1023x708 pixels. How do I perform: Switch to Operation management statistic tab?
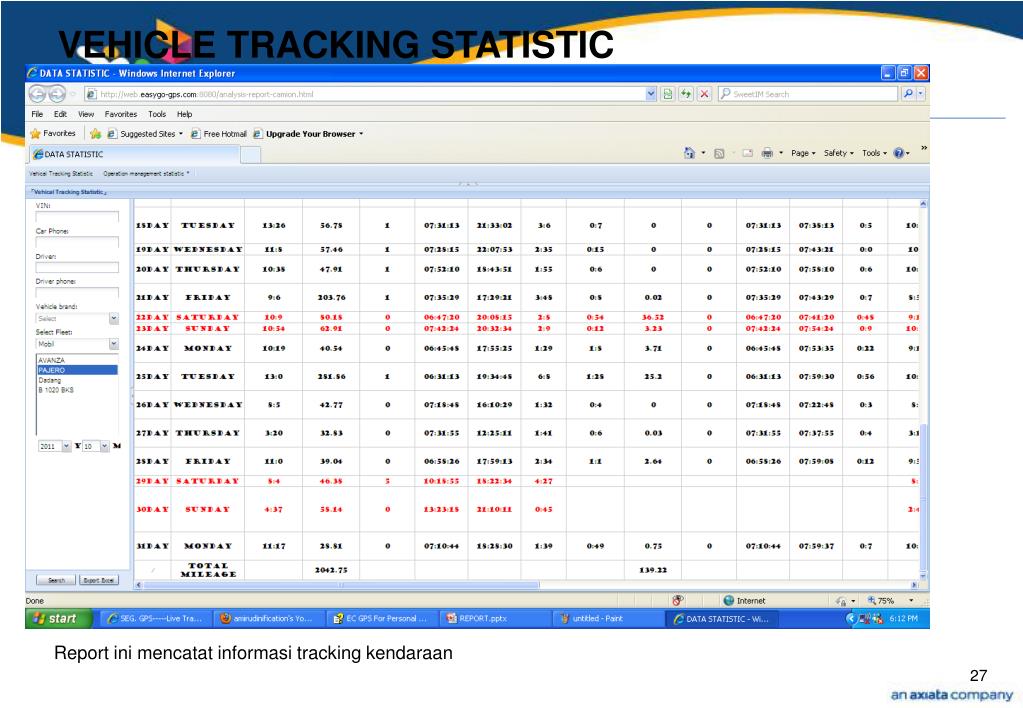coord(144,174)
